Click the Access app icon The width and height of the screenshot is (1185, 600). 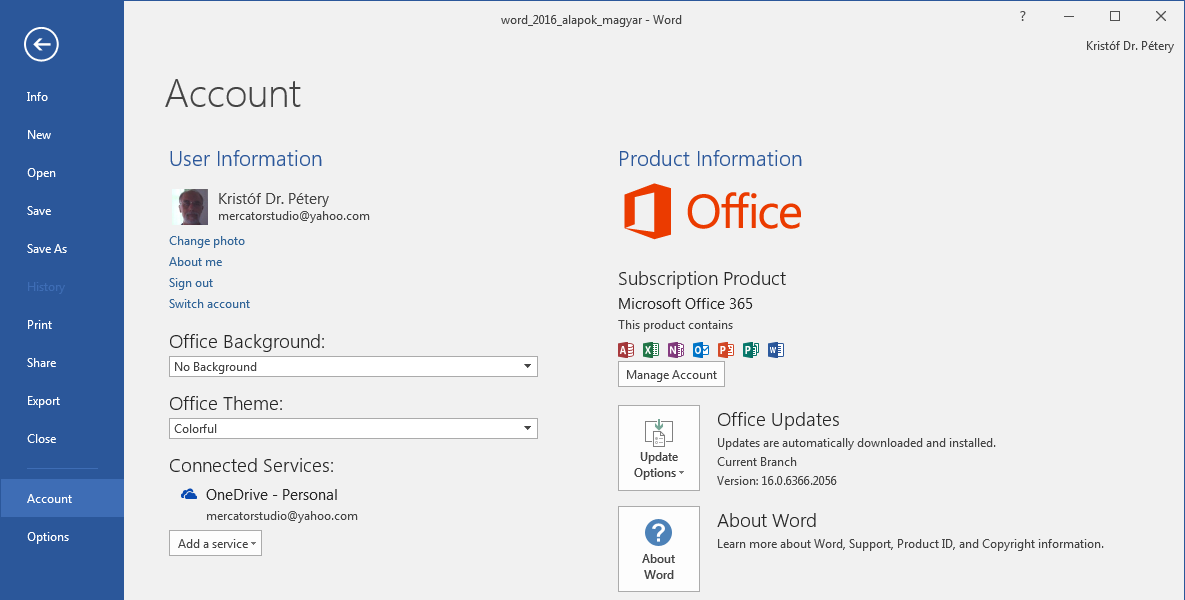626,350
